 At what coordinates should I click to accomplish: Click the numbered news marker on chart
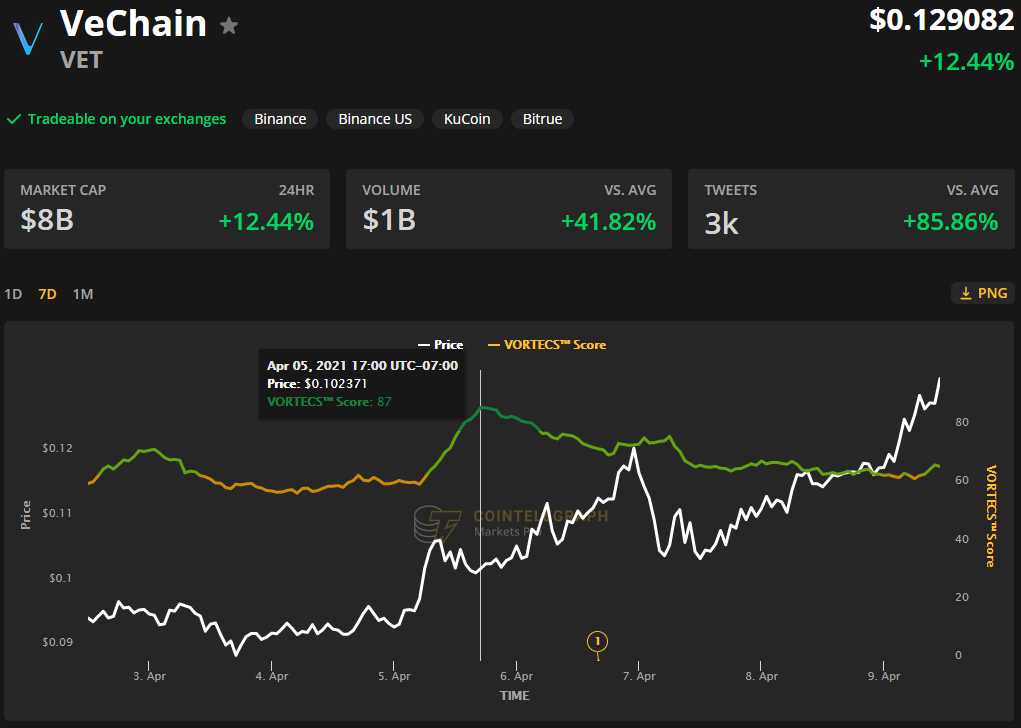click(597, 641)
